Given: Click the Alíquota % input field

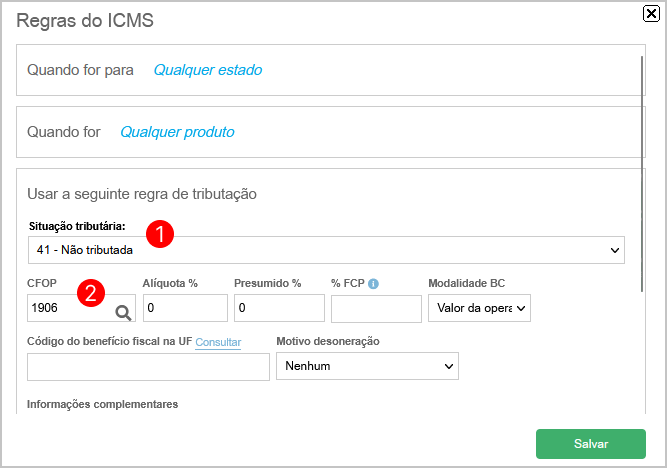Looking at the screenshot, I should click(x=185, y=308).
